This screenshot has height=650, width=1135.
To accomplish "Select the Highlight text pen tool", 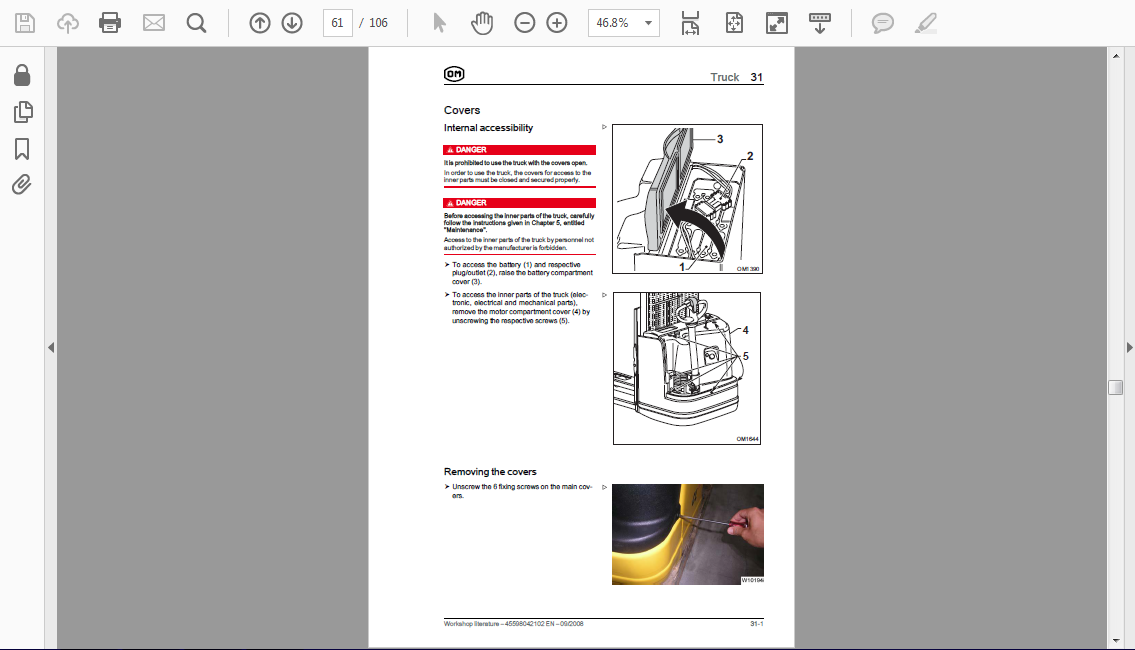I will [926, 23].
